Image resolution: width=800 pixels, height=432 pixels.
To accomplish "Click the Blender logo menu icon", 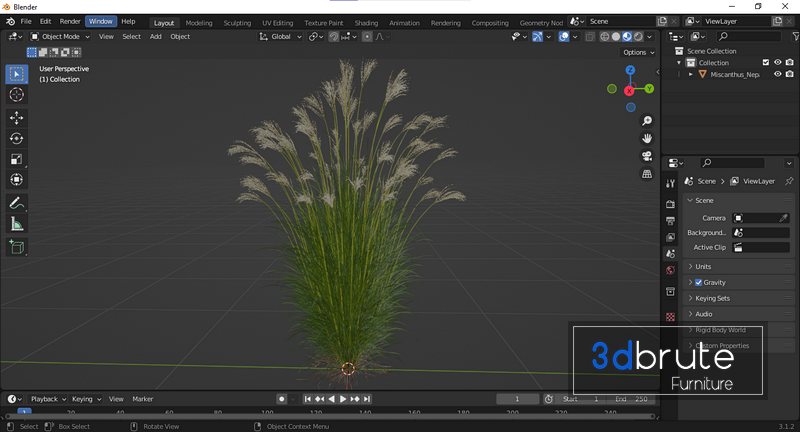I will [x=10, y=21].
